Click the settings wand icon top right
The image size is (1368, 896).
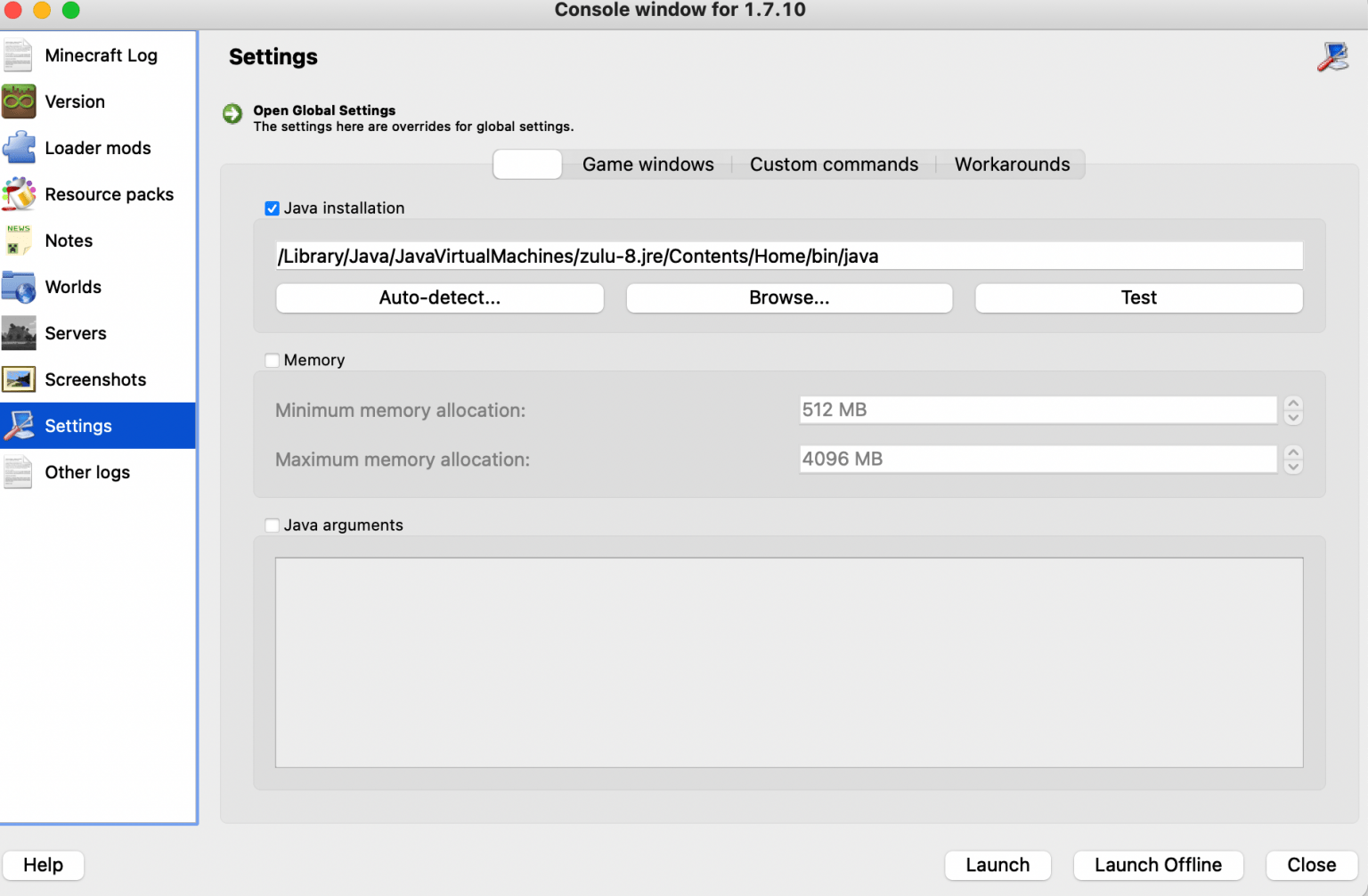1331,56
